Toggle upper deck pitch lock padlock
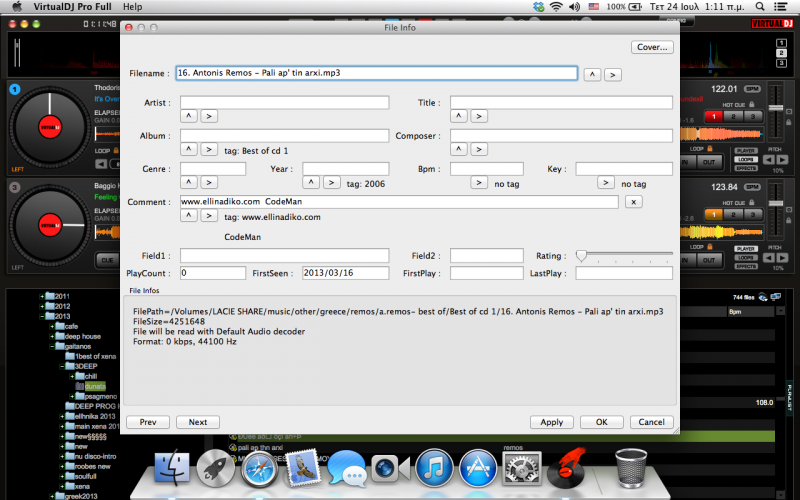The image size is (800, 500). tap(789, 122)
